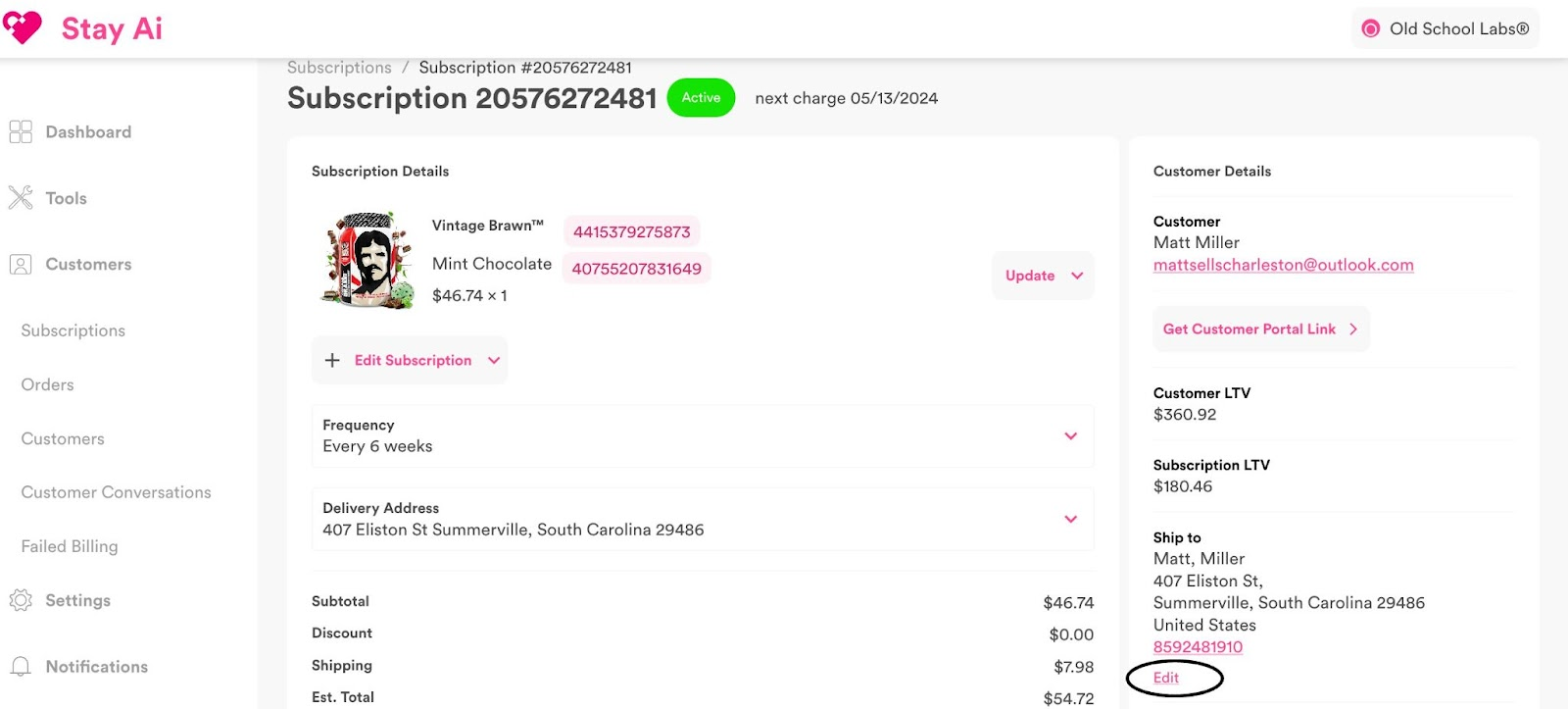Click the Every 6 weeks frequency value

coord(377,446)
